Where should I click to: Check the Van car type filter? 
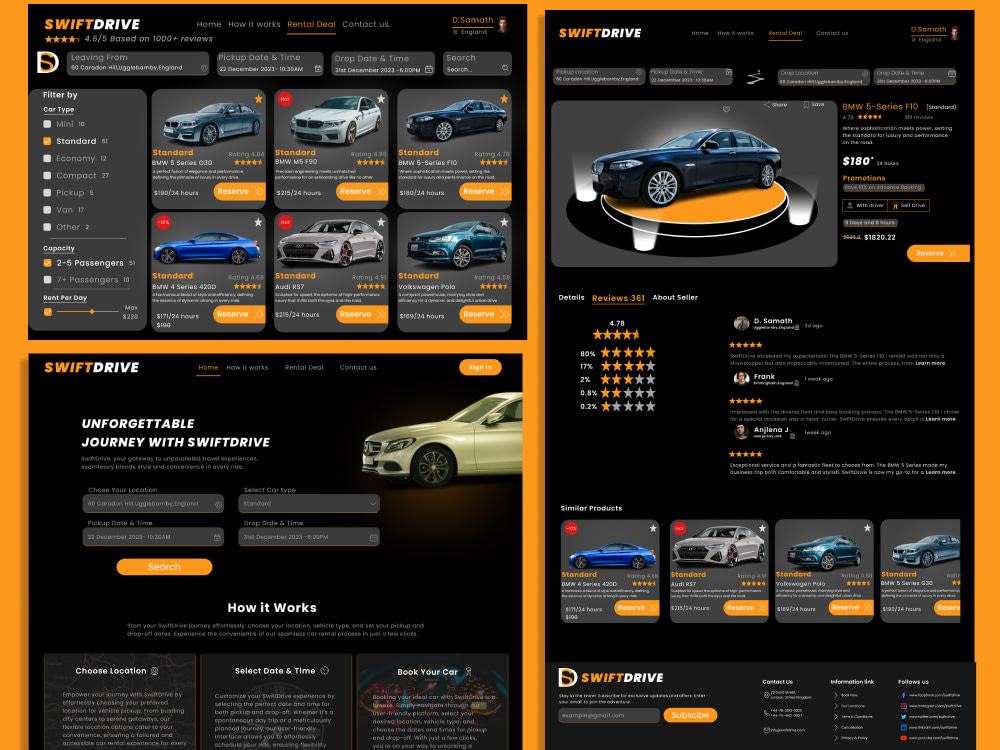(x=47, y=210)
